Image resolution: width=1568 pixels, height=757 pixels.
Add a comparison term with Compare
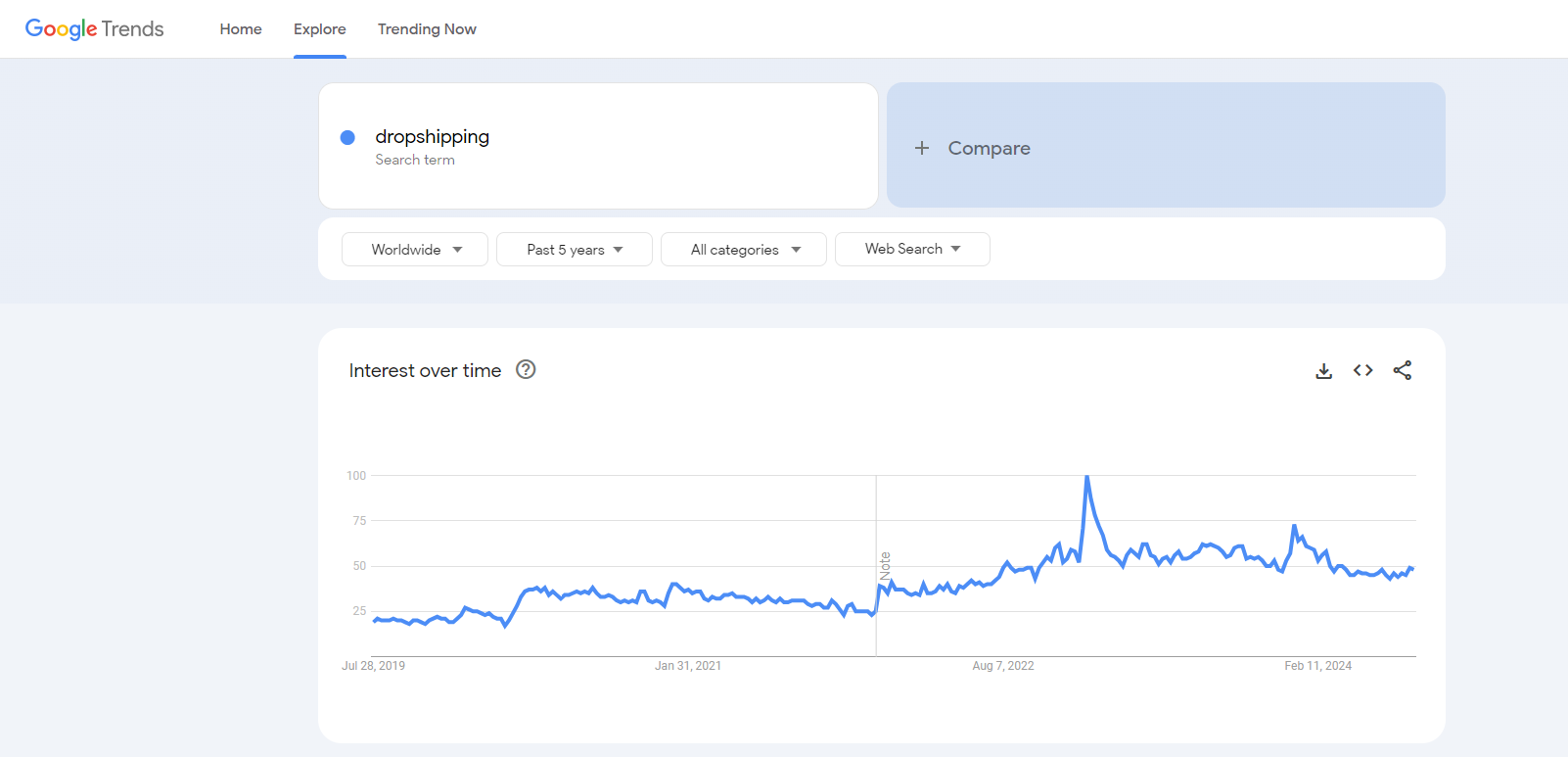tap(1166, 145)
